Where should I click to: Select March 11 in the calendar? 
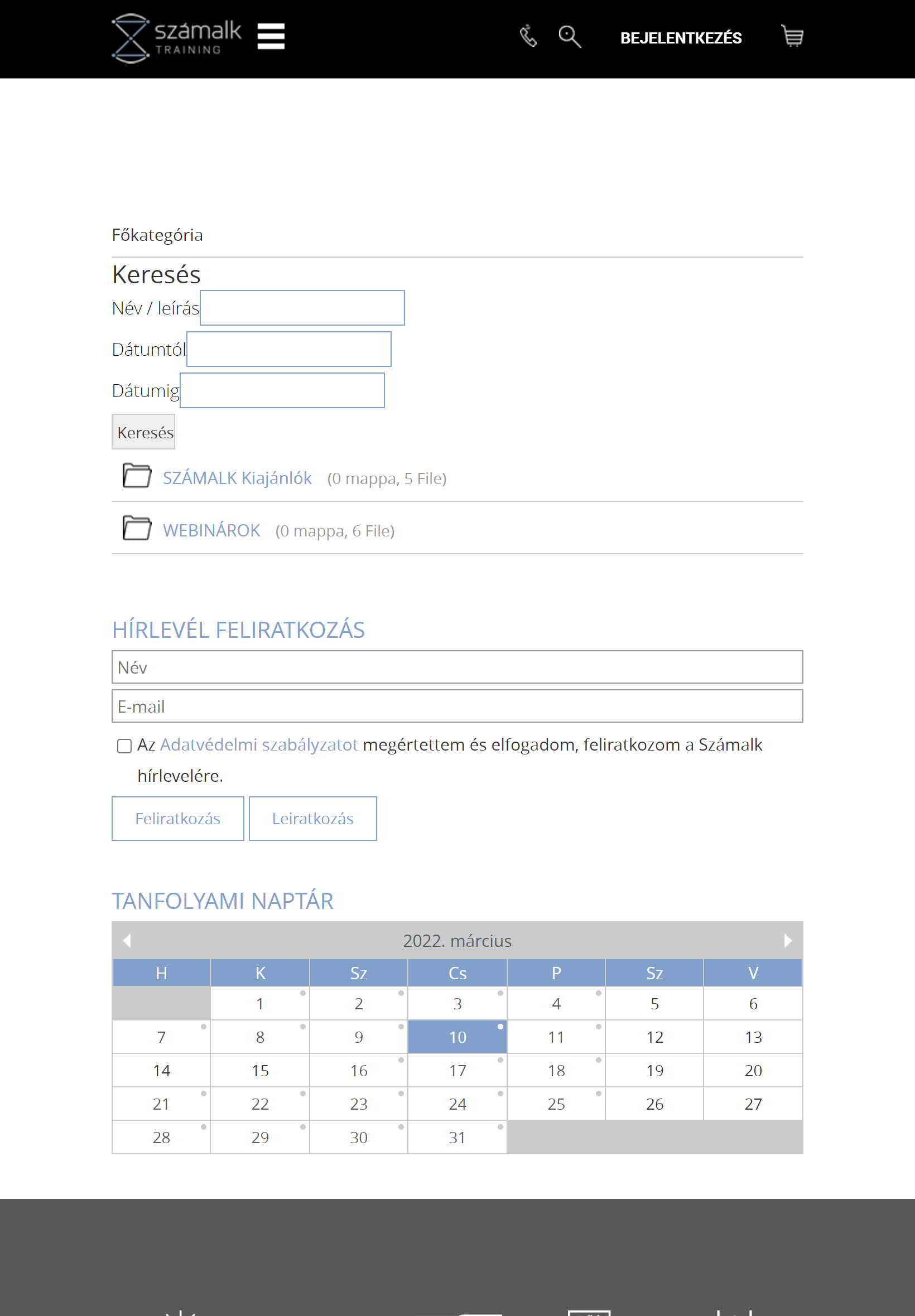click(556, 1037)
